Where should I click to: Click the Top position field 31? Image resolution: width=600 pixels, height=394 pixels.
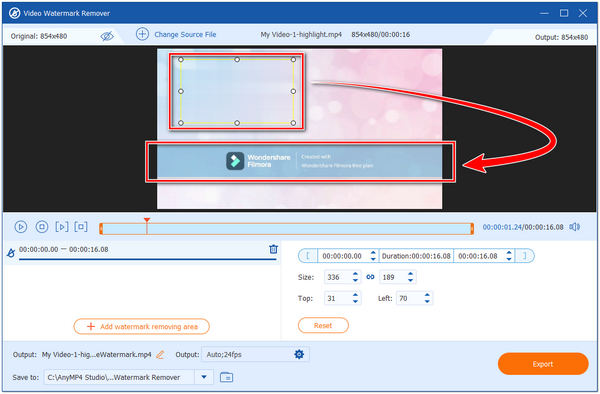click(x=337, y=298)
